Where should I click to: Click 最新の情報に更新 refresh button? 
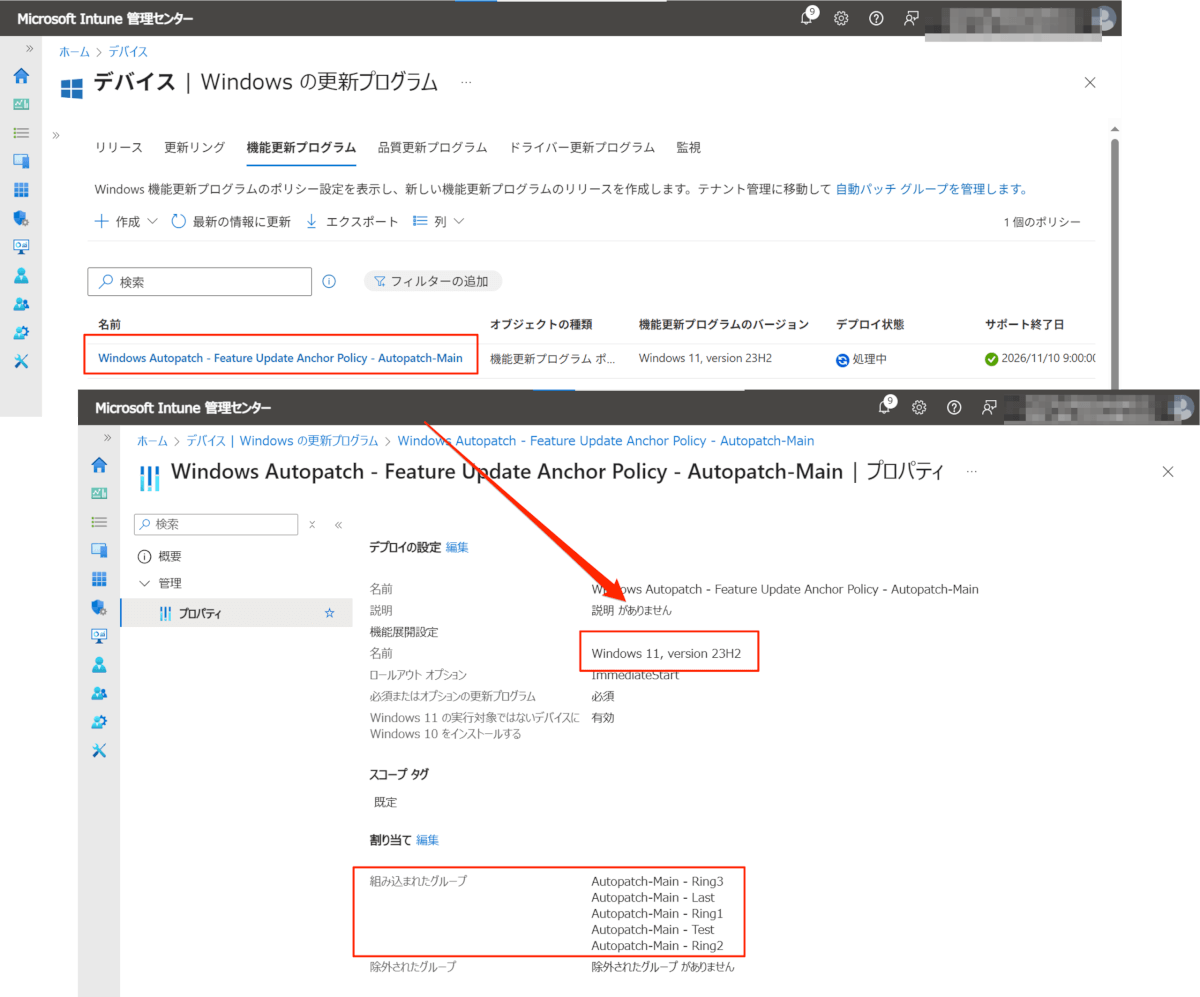coord(231,222)
